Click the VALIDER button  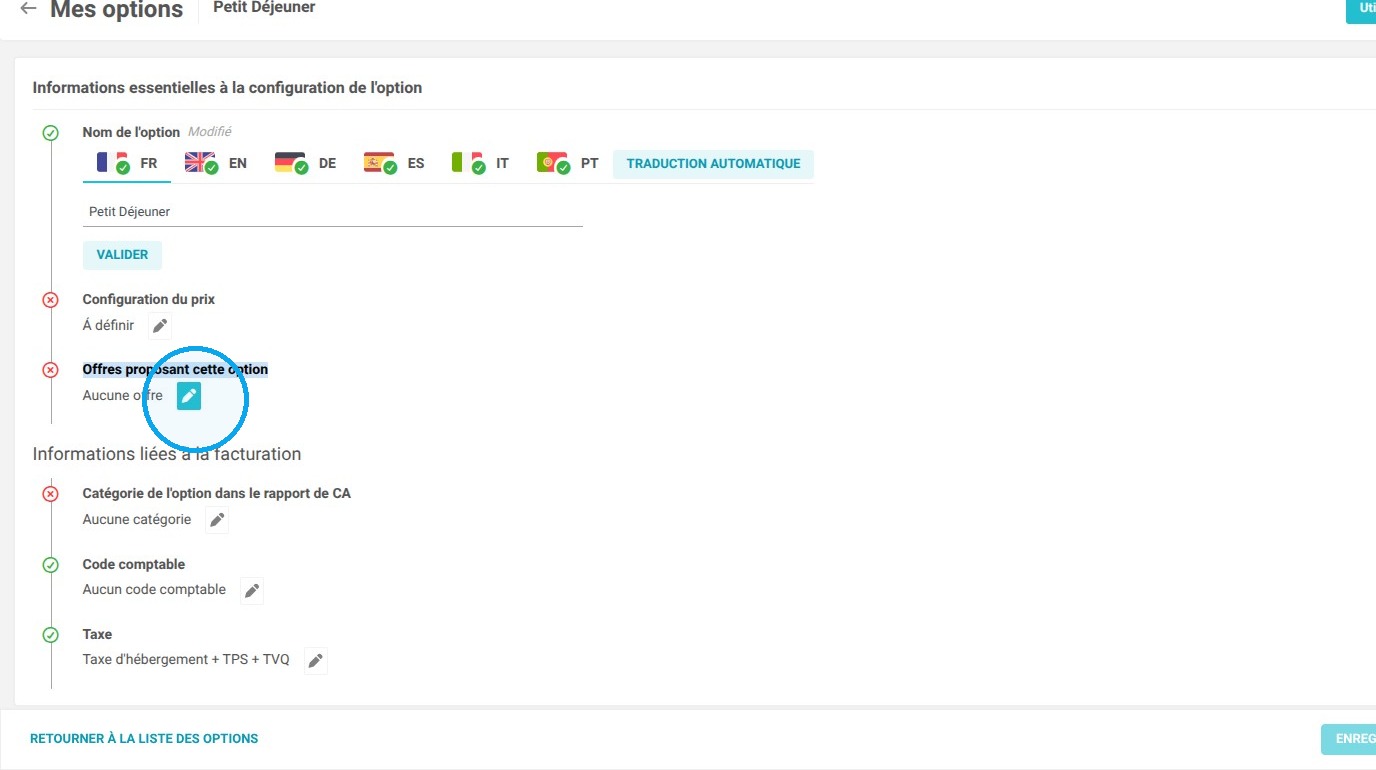122,255
